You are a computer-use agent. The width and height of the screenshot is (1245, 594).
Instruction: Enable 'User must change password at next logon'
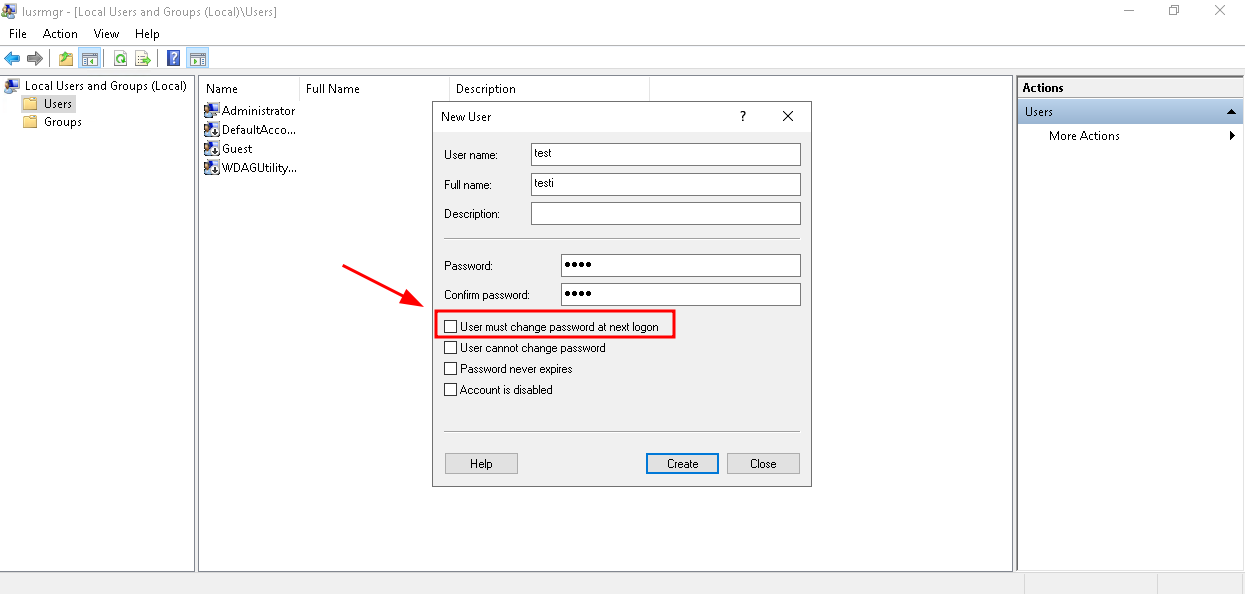pos(451,327)
